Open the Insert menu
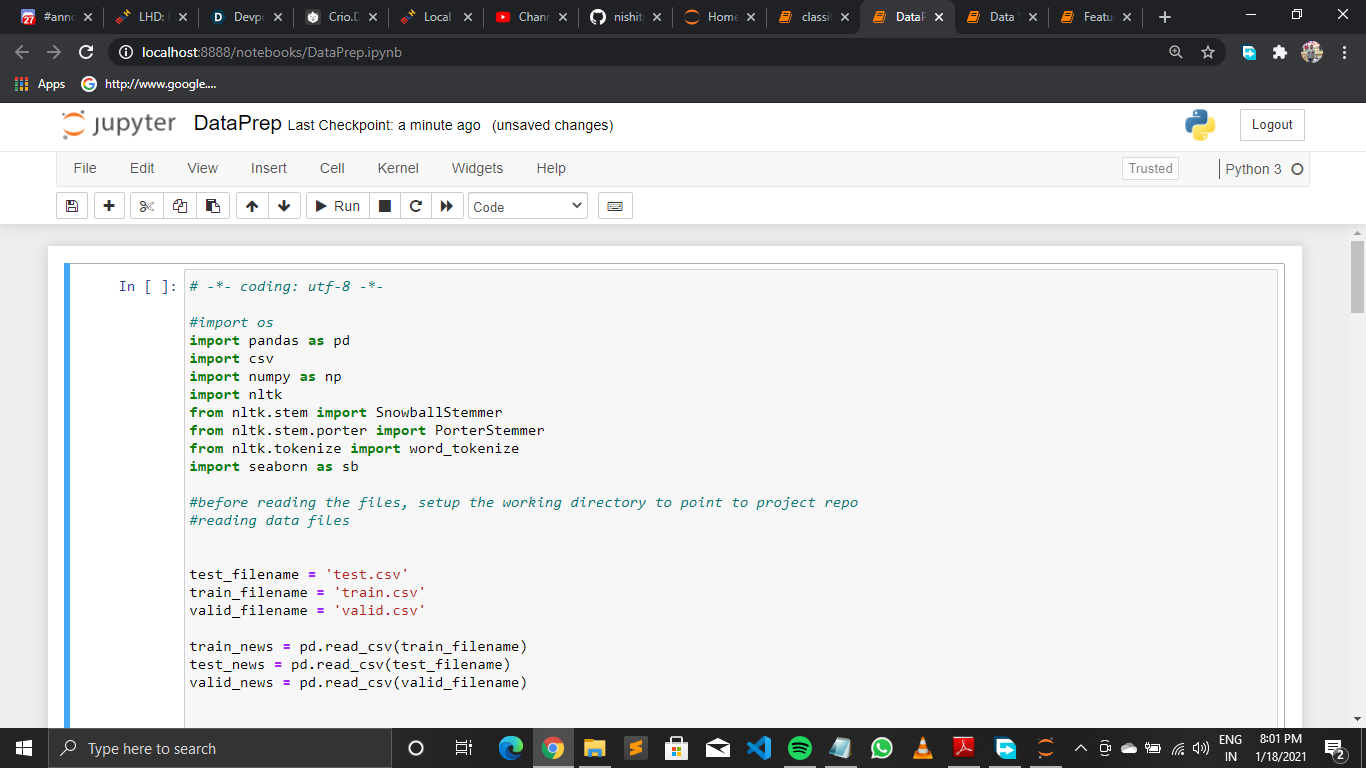 269,168
